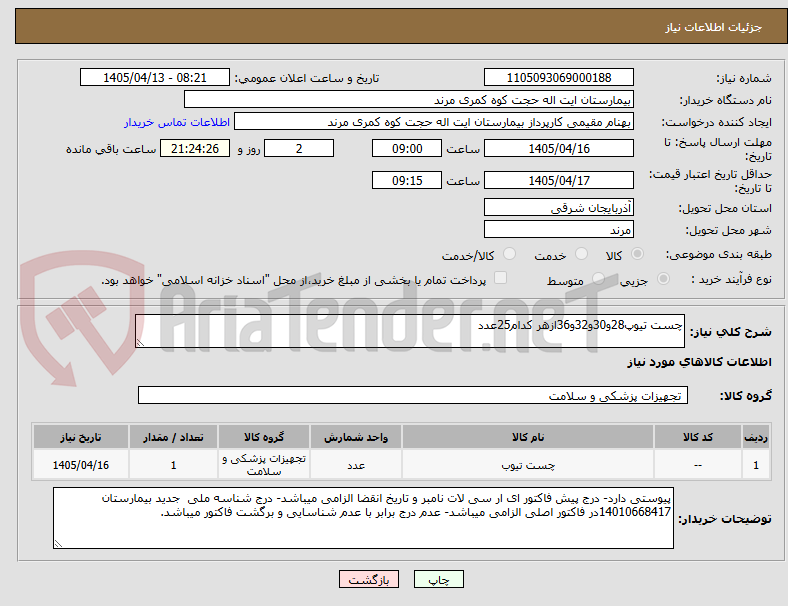The height and width of the screenshot is (606, 788).
Task: Click the general need description text area
Action: click(x=410, y=331)
